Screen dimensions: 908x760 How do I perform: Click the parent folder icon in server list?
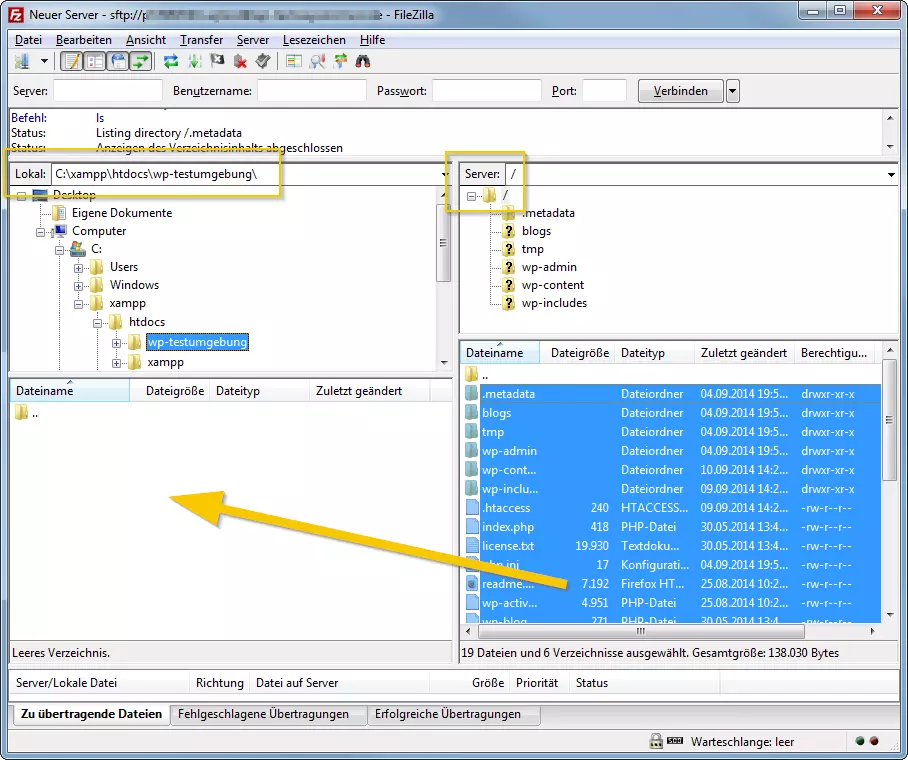click(x=471, y=374)
